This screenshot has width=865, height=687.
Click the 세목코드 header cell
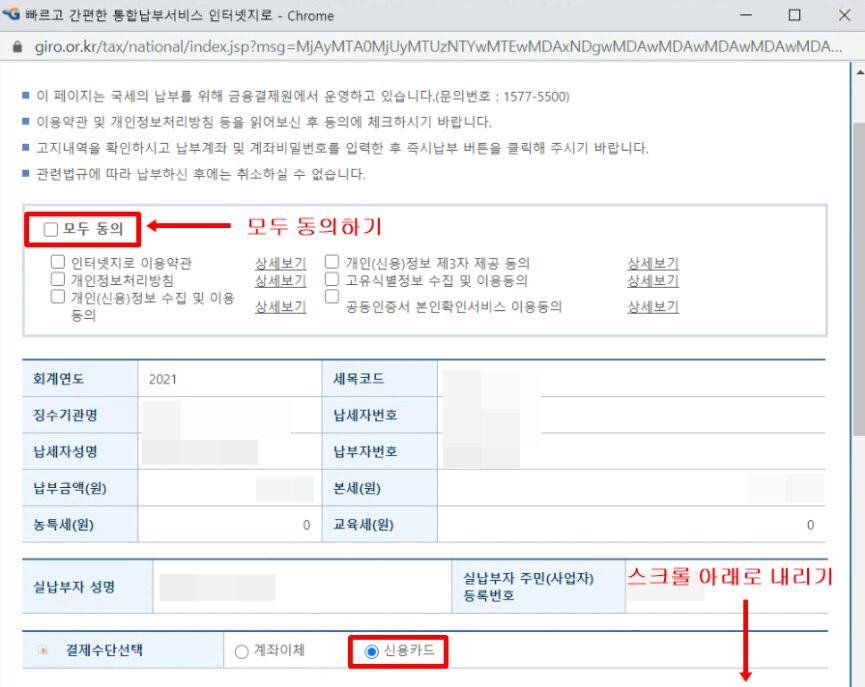[x=380, y=379]
